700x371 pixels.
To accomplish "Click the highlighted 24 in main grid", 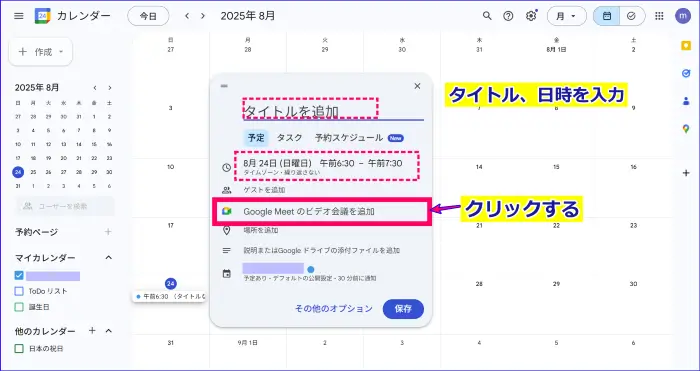I will [171, 283].
